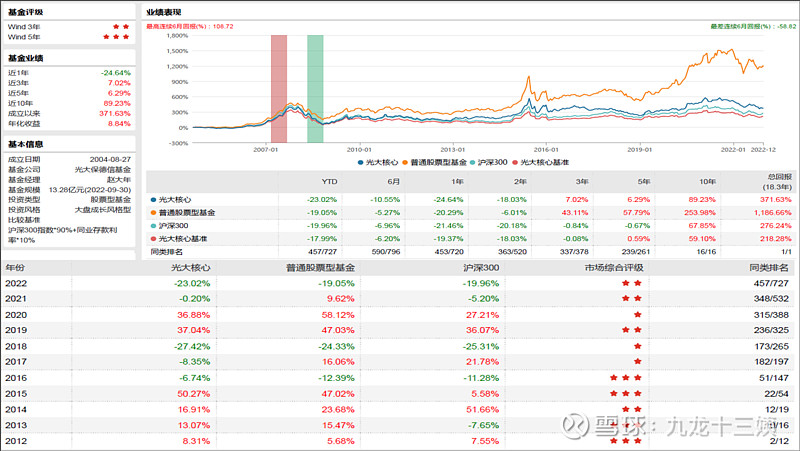Click the red highlighted period bar in chart
This screenshot has width=800, height=451.
[279, 89]
